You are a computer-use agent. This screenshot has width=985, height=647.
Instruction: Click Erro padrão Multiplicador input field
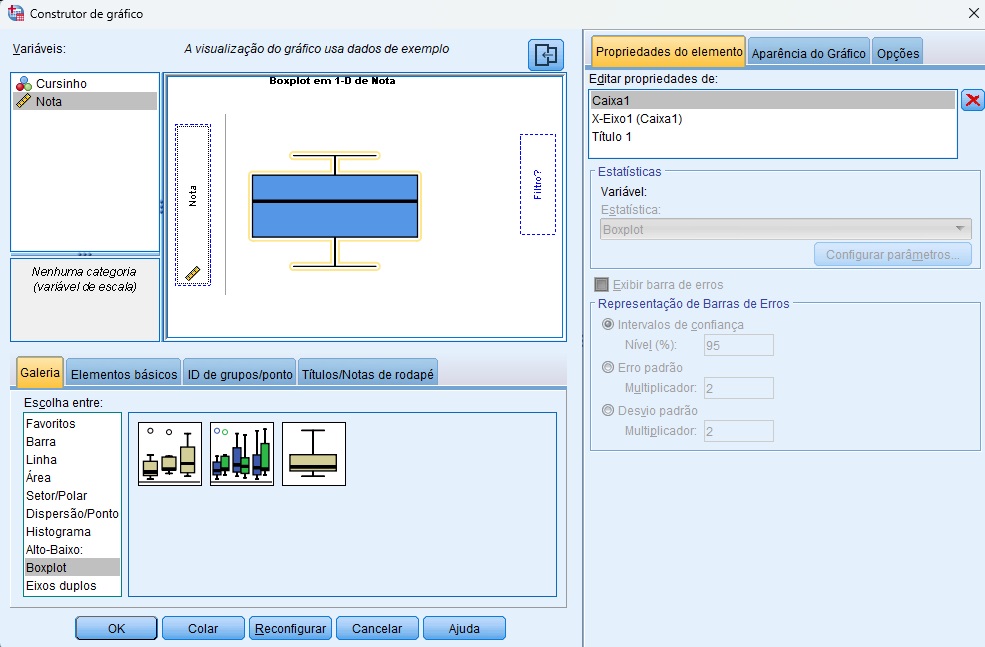739,388
